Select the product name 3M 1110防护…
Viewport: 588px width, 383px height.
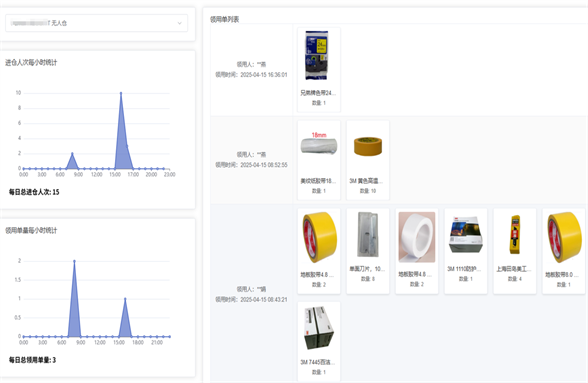click(x=464, y=269)
